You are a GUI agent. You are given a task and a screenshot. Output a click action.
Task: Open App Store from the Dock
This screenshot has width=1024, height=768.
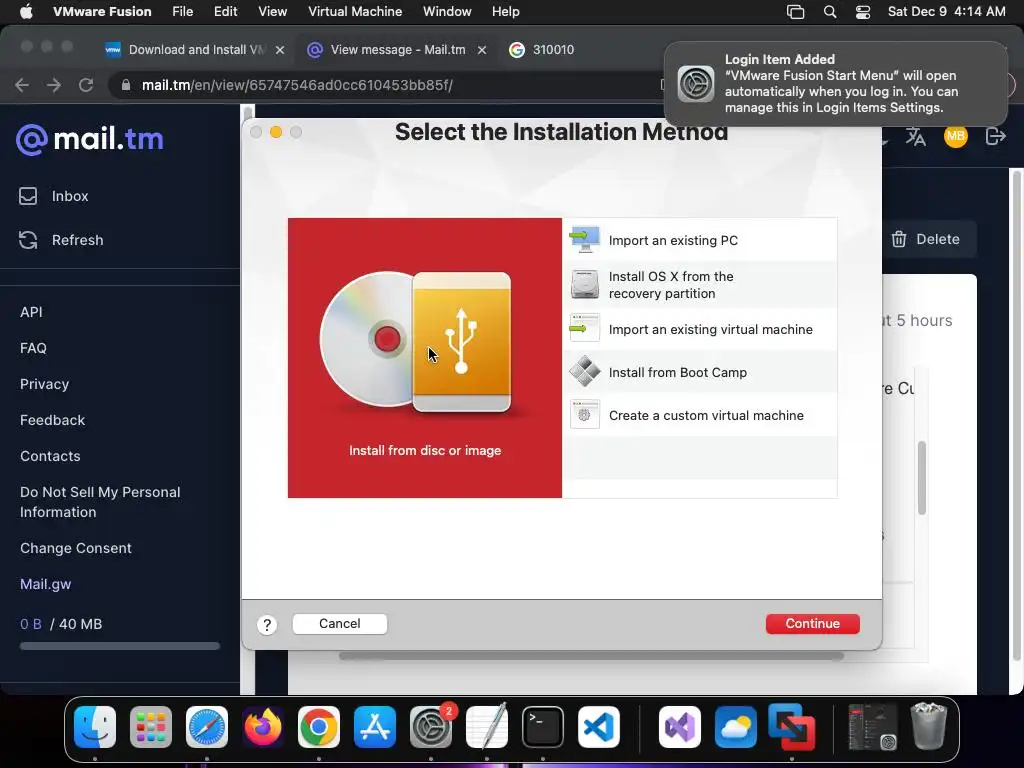(375, 727)
